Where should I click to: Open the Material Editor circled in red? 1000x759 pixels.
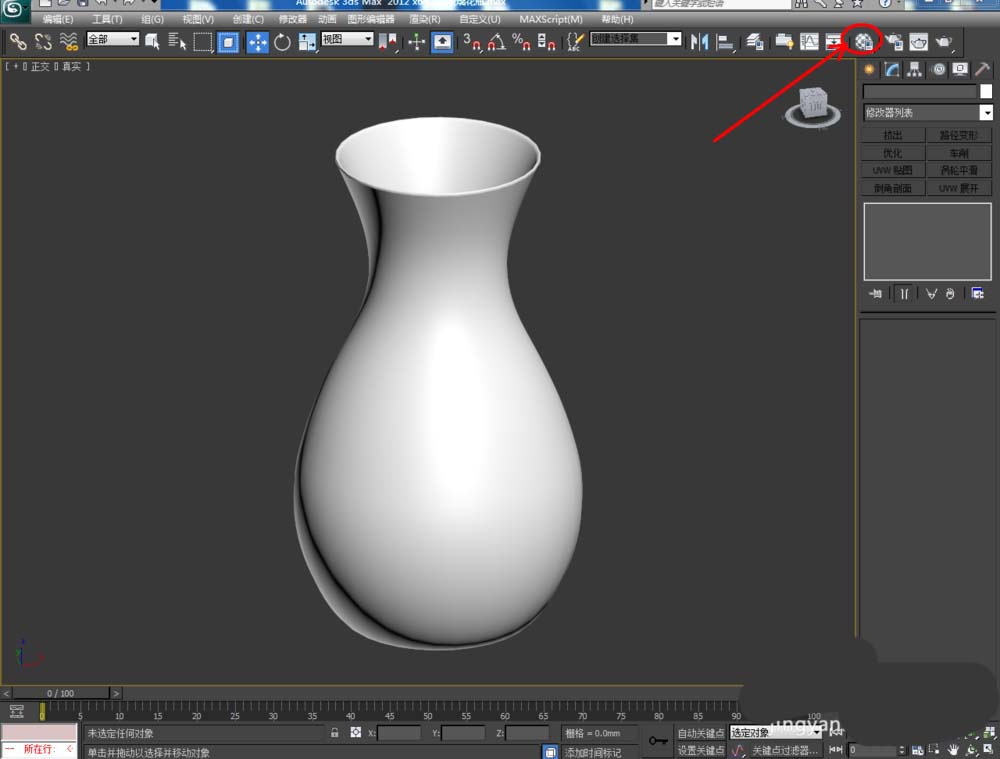pos(863,41)
